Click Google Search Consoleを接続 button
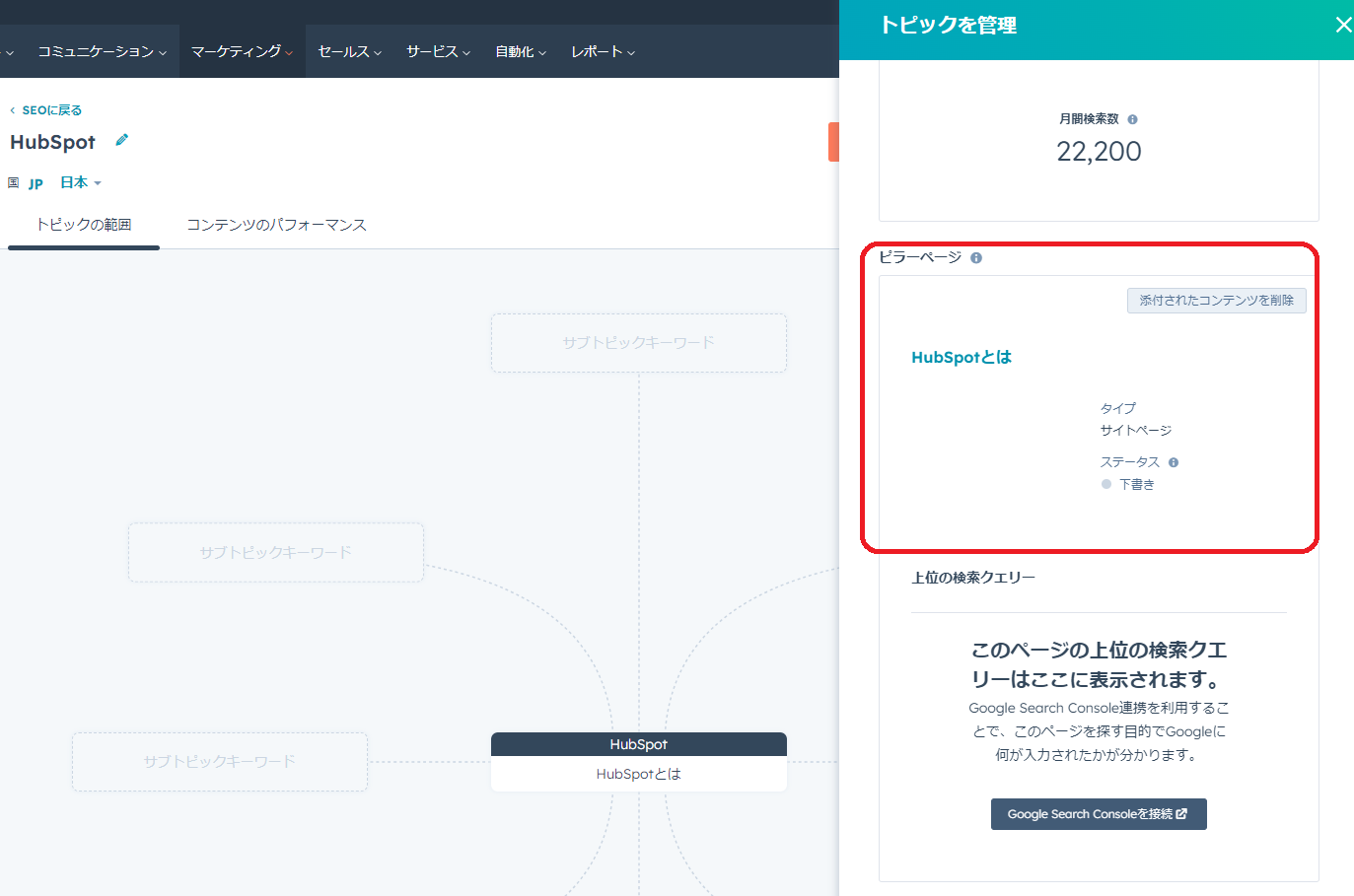The height and width of the screenshot is (896, 1354). (1099, 814)
